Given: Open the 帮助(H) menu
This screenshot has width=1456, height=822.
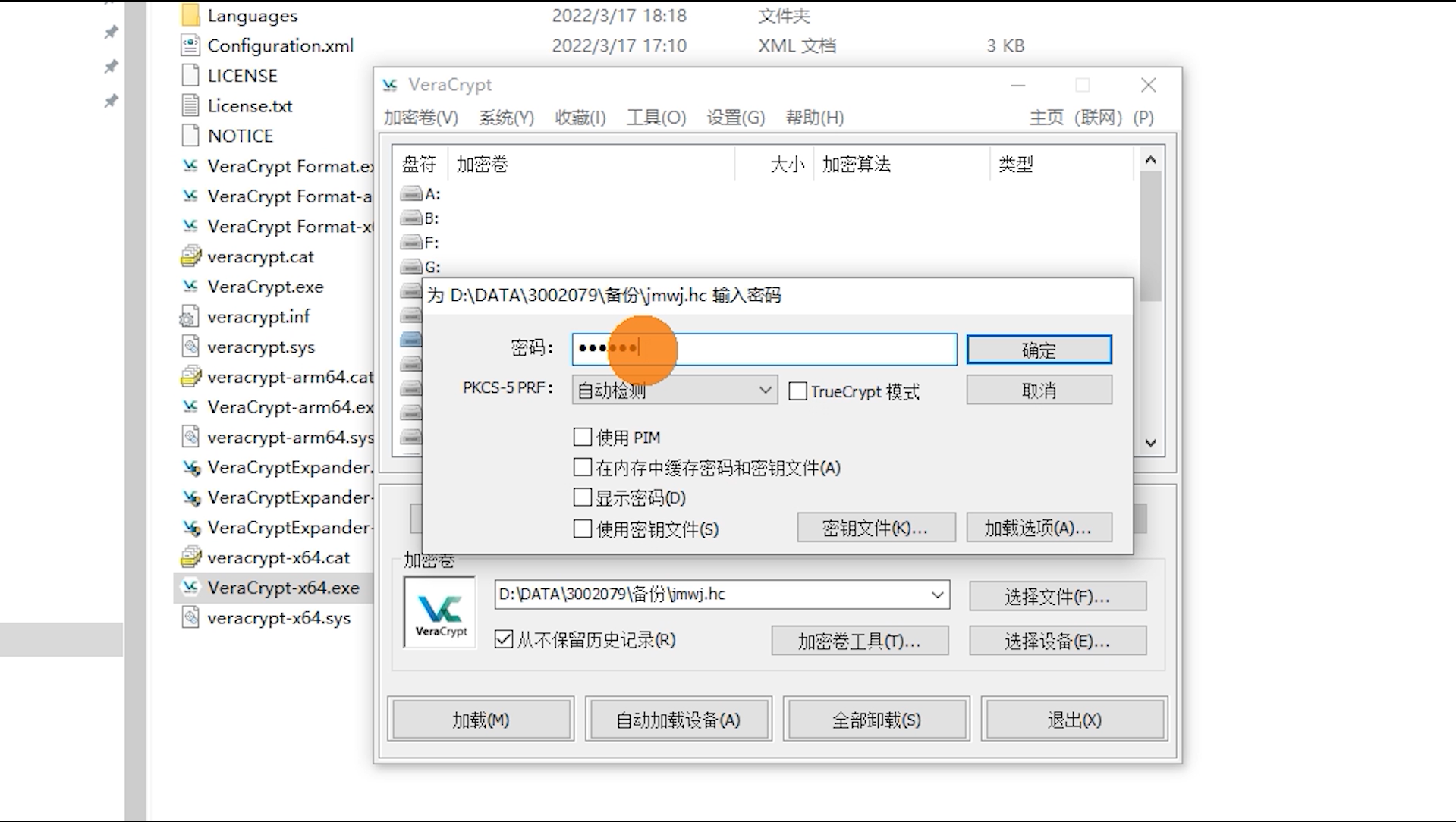Looking at the screenshot, I should (x=814, y=118).
